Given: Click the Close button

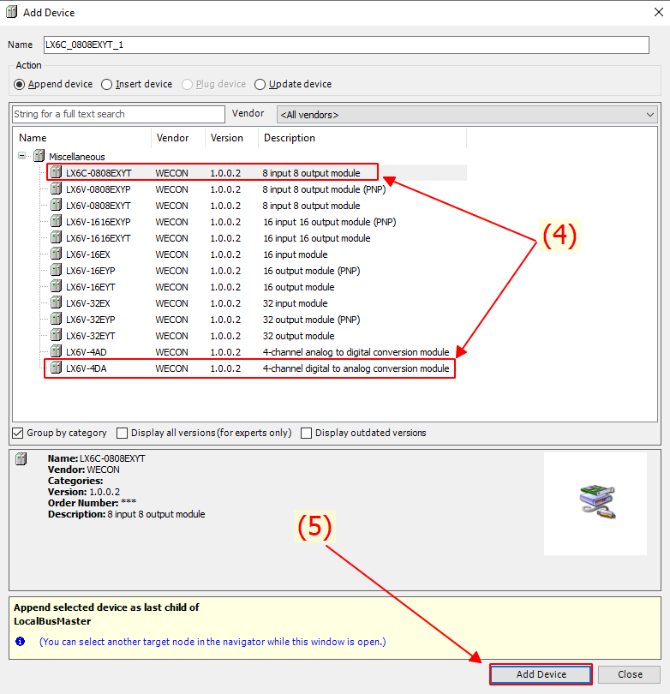Looking at the screenshot, I should pos(630,674).
